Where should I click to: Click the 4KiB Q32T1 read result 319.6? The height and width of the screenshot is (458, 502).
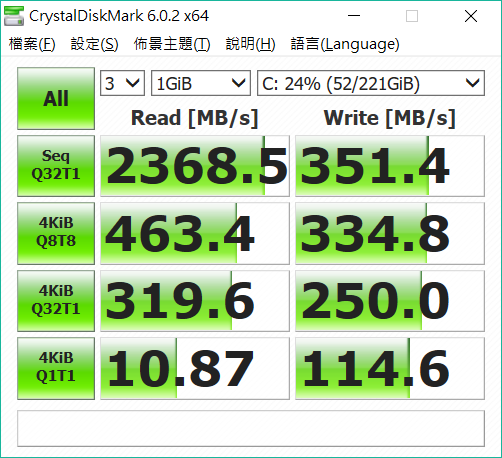(x=195, y=301)
